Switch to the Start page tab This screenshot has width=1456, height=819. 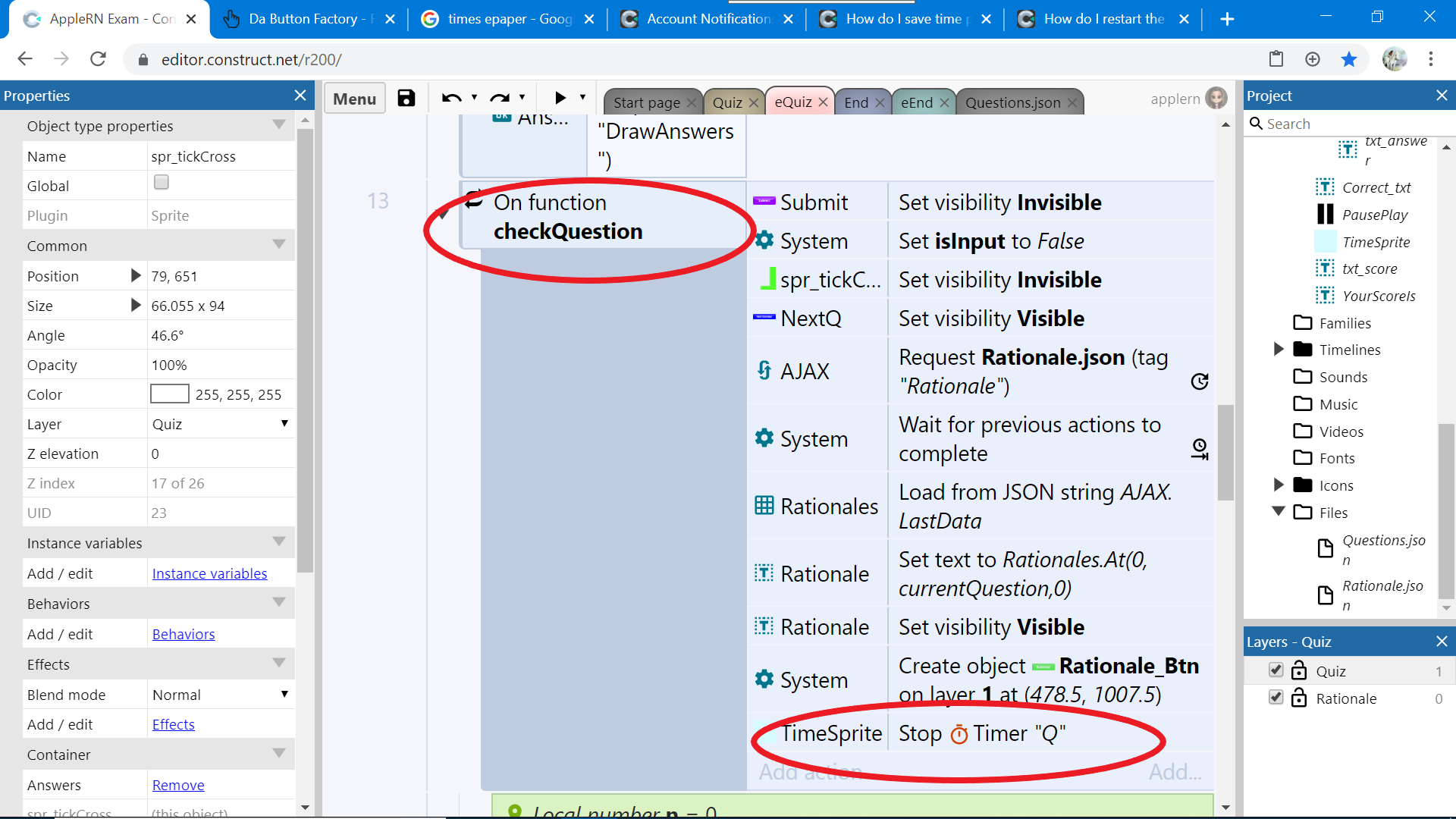pos(646,102)
